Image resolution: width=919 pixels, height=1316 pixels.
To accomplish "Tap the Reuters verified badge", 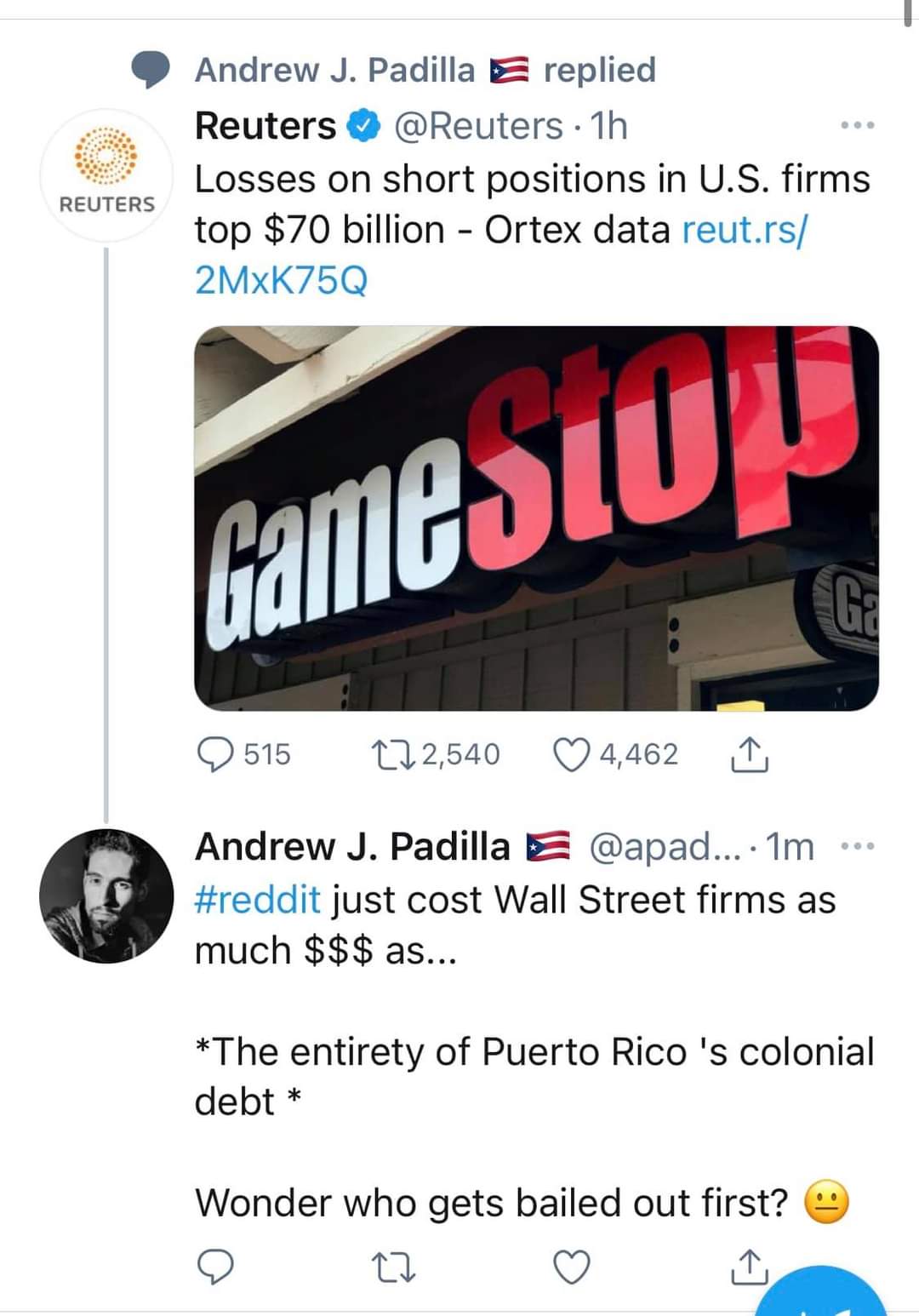I will 363,126.
